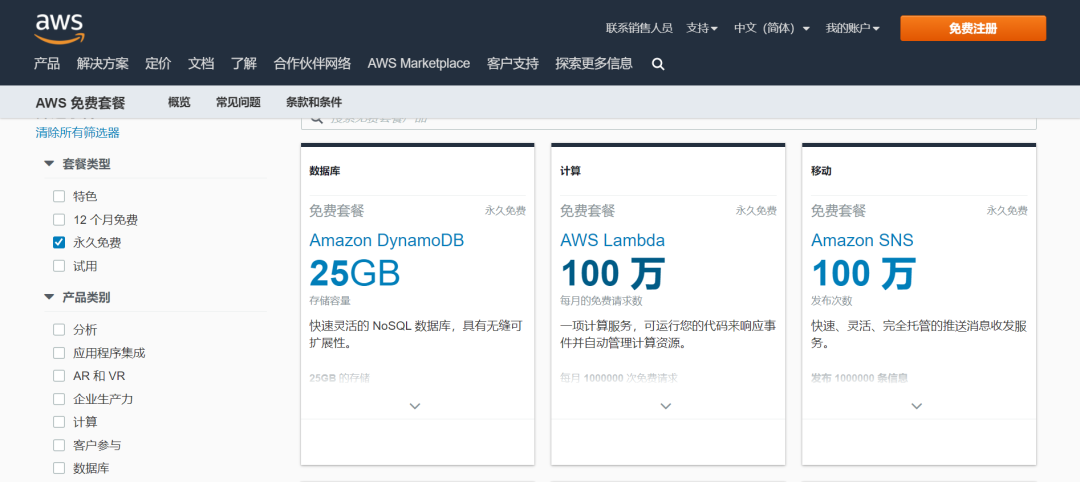The image size is (1080, 482).
Task: Open the 产品 menu
Action: pos(47,64)
